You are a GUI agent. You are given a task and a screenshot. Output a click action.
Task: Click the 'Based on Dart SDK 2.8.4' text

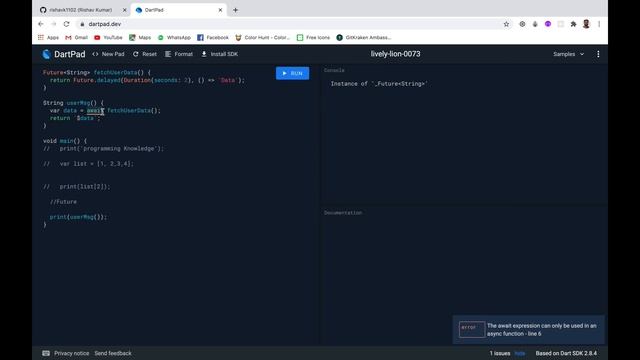tap(566, 353)
